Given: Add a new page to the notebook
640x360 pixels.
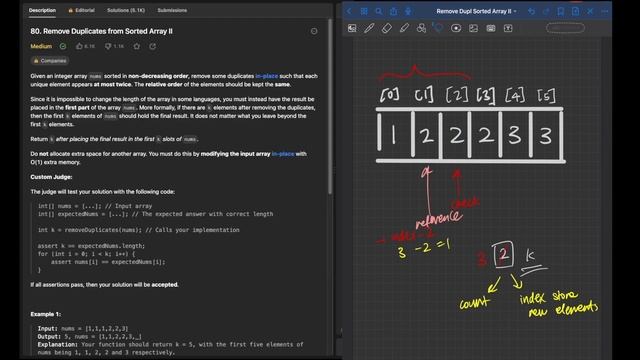Looking at the screenshot, I should (576, 11).
